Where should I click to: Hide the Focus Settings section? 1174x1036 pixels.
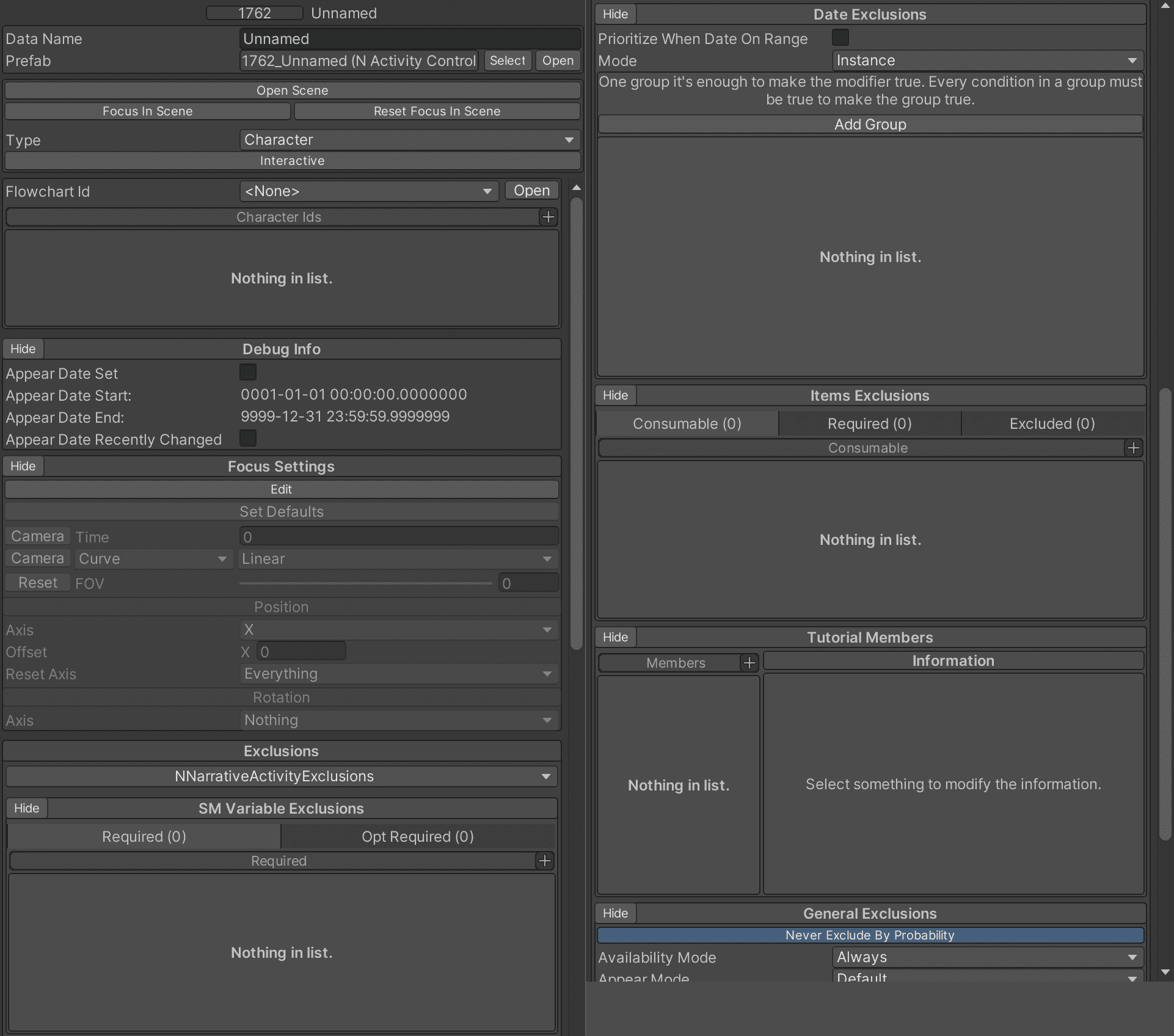(x=23, y=466)
